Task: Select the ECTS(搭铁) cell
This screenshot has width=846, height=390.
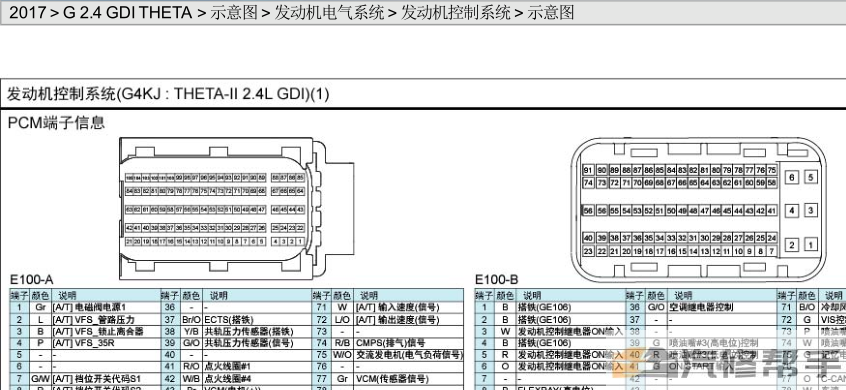Action: pos(257,319)
